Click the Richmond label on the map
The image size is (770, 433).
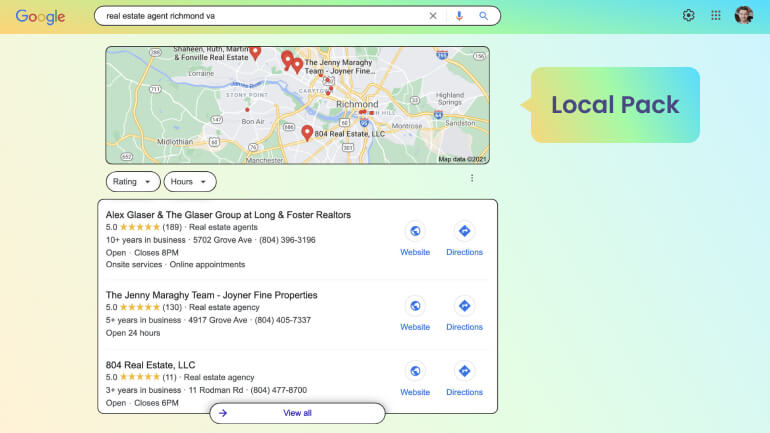point(357,104)
